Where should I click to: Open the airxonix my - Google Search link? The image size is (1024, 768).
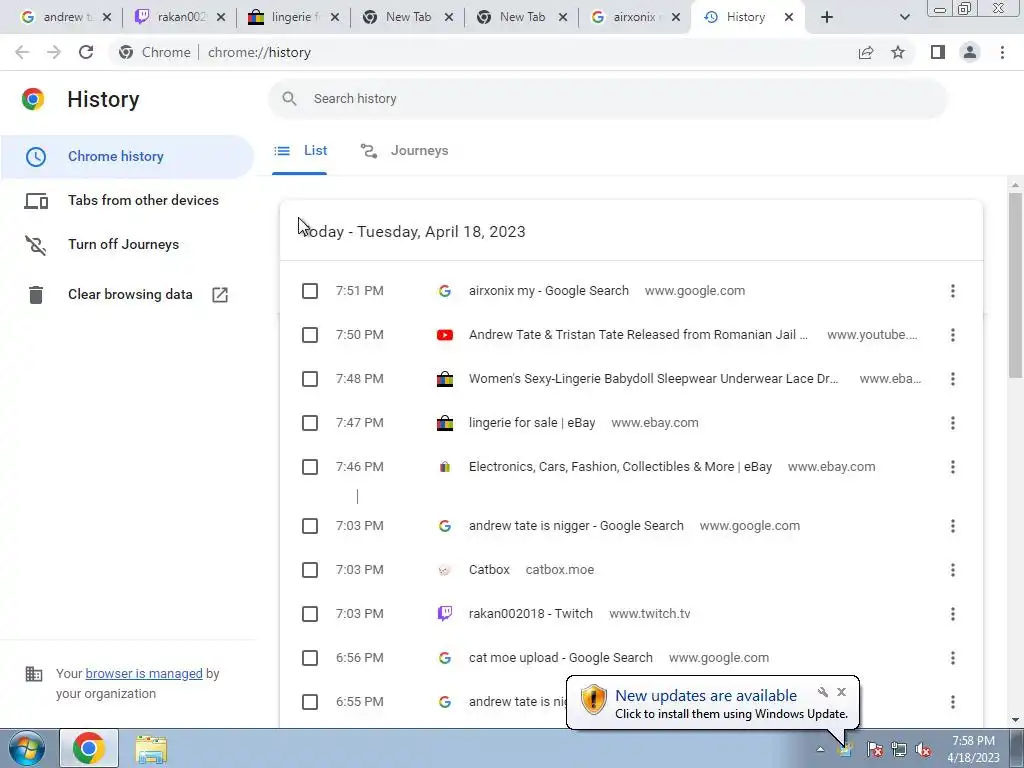coord(549,291)
